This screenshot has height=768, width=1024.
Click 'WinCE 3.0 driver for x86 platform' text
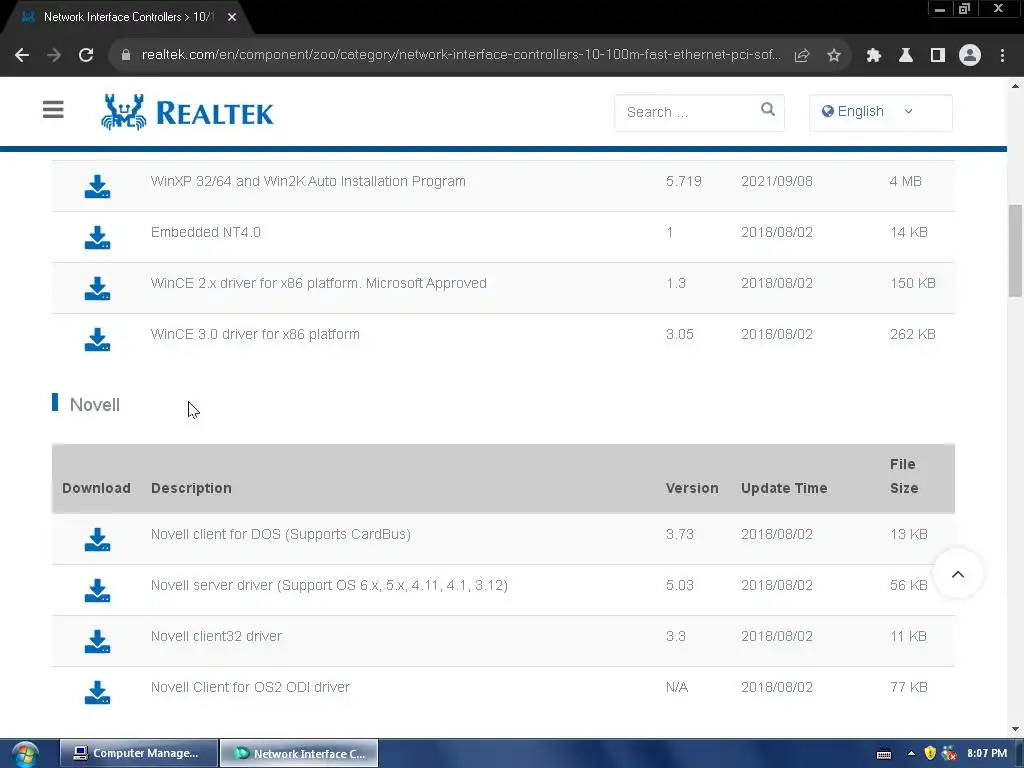click(x=255, y=334)
